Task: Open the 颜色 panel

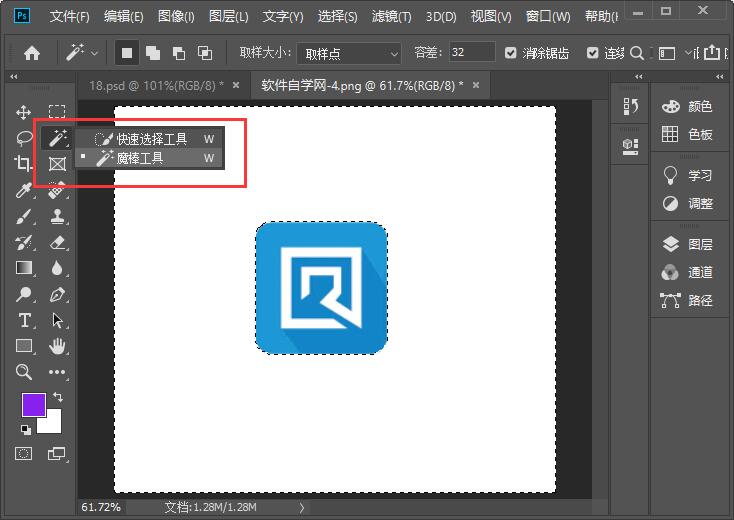Action: 687,107
